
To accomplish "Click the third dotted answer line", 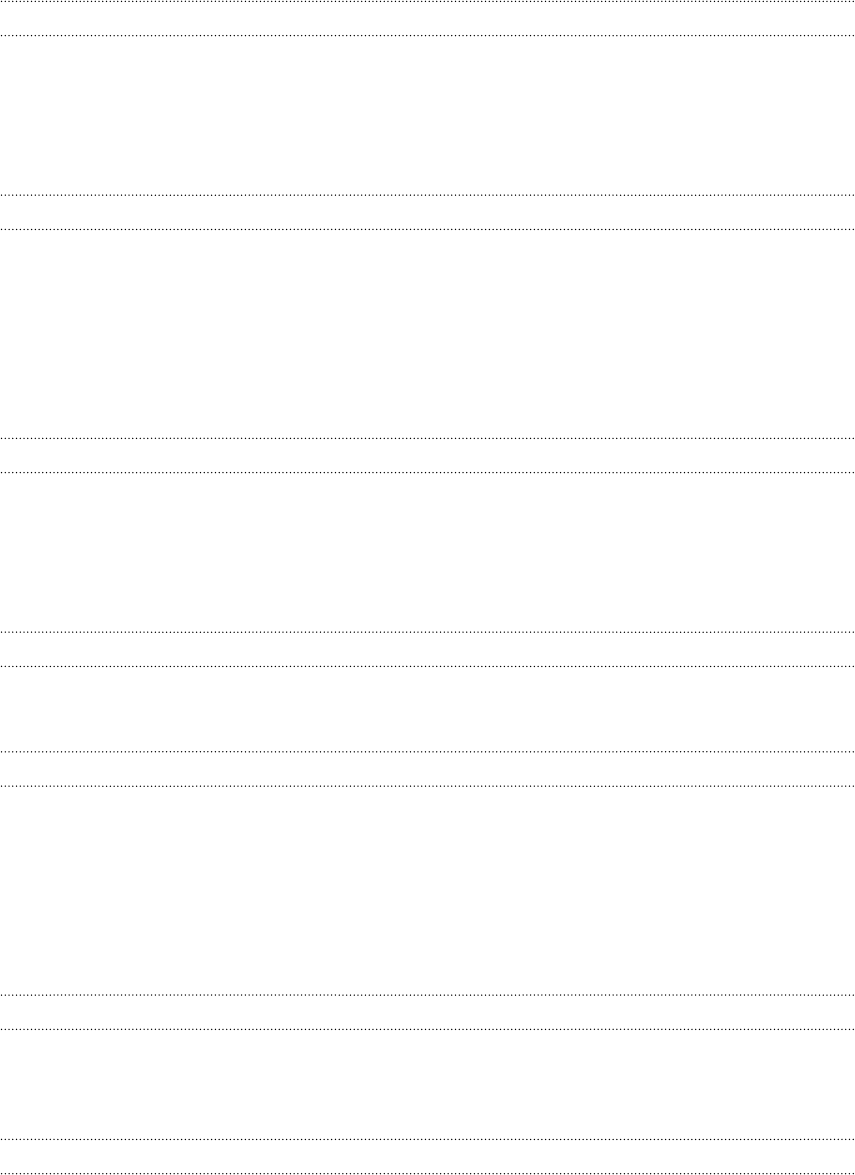I will [427, 196].
